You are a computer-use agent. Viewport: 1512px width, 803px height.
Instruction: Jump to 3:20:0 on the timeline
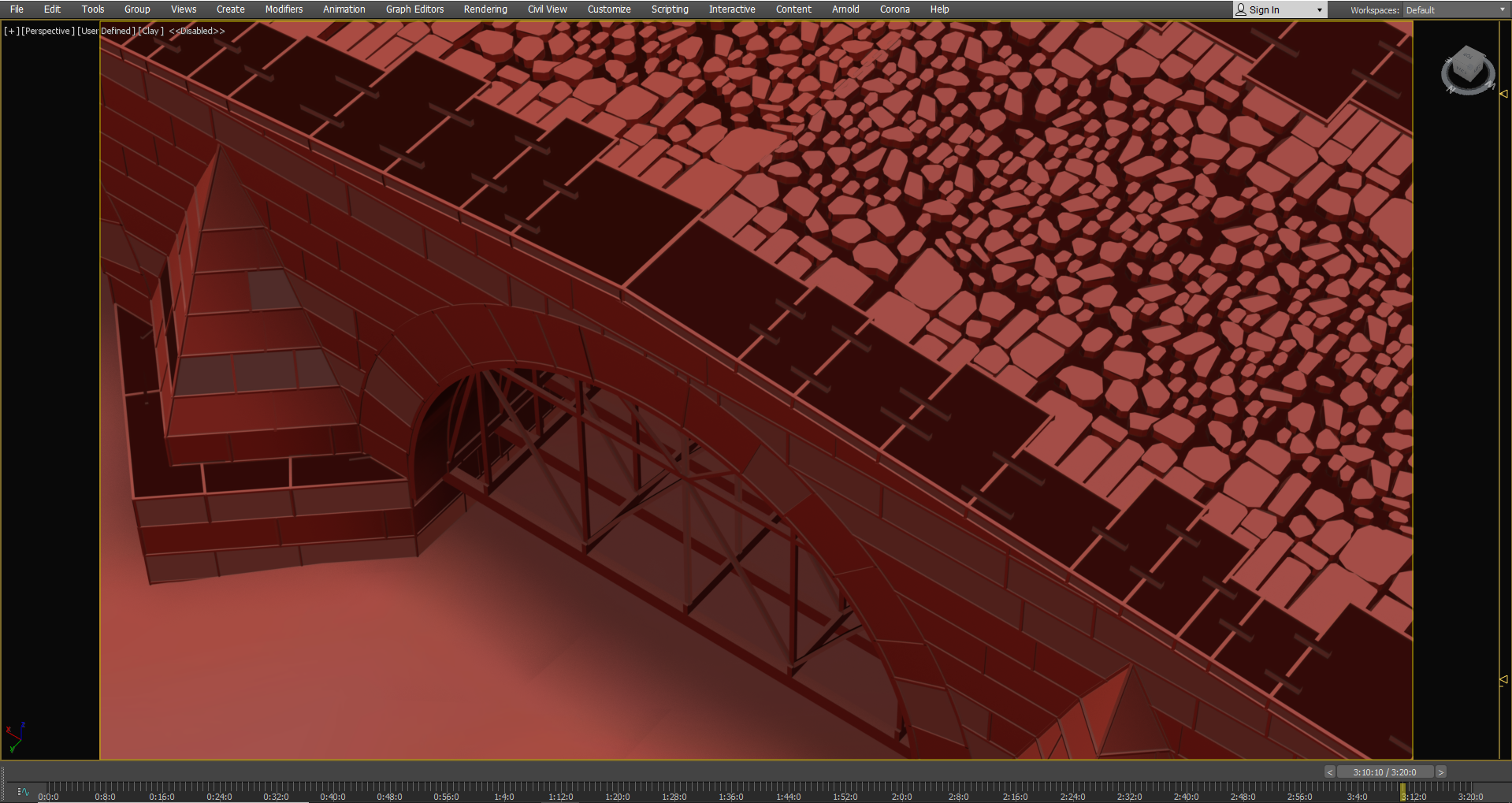(1470, 797)
